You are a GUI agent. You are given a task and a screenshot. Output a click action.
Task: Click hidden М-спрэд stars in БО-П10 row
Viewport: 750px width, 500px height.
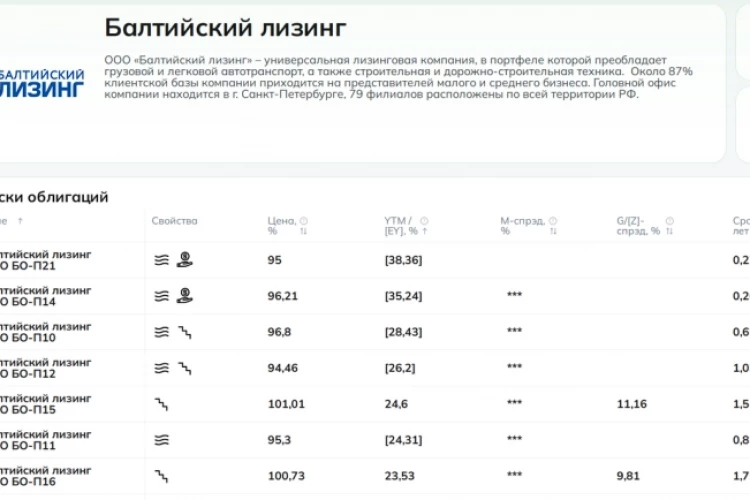pyautogui.click(x=515, y=330)
